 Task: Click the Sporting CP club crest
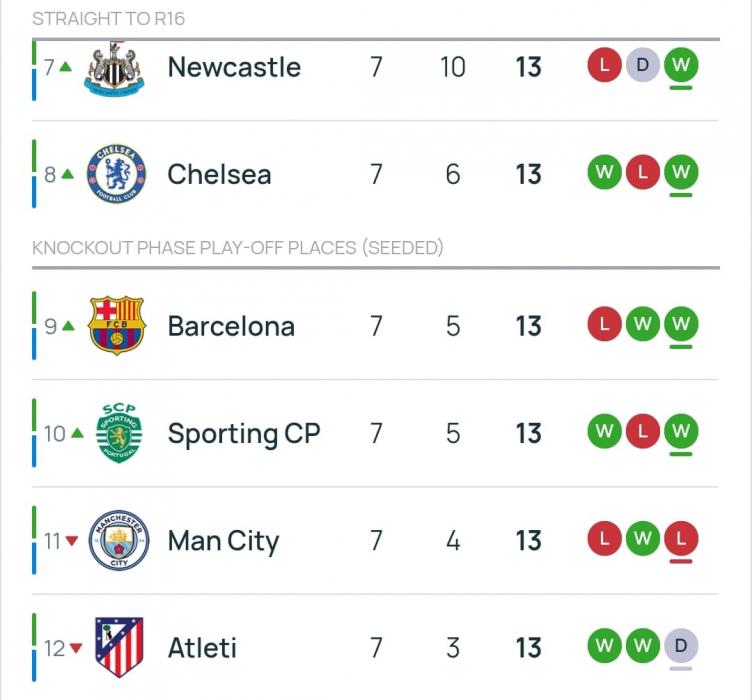(118, 433)
